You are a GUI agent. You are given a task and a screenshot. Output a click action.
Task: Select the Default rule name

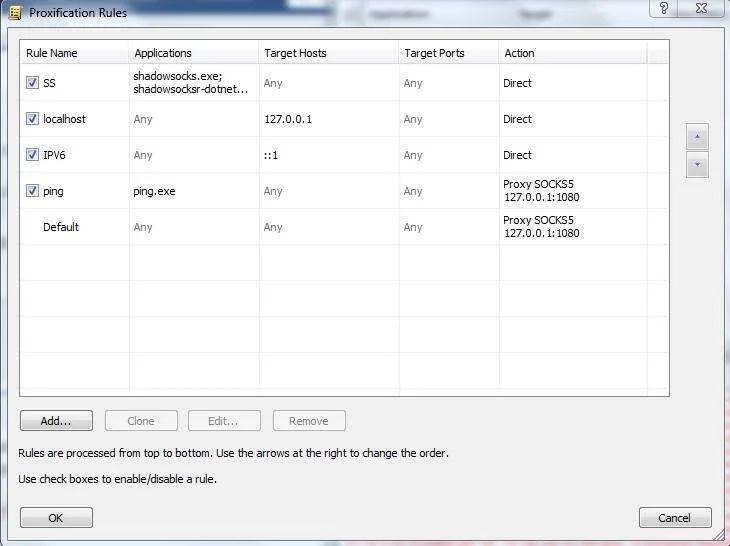[61, 227]
